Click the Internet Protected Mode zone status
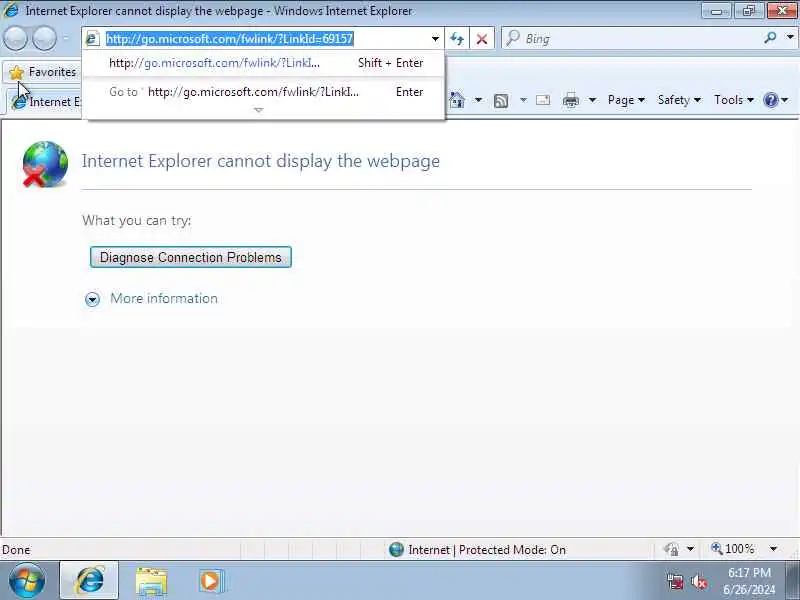 487,550
